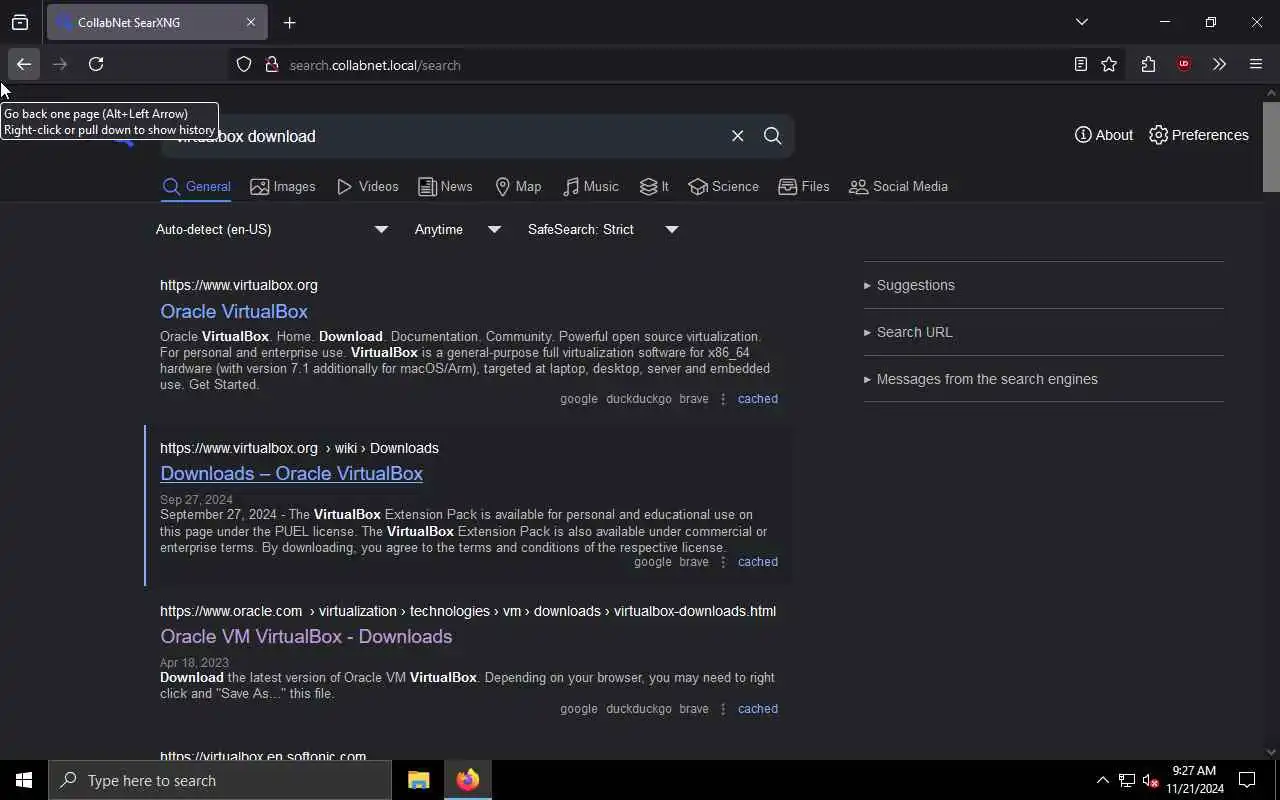This screenshot has height=800, width=1280.
Task: Show more toolbar tools chevron
Action: pos(1219,65)
